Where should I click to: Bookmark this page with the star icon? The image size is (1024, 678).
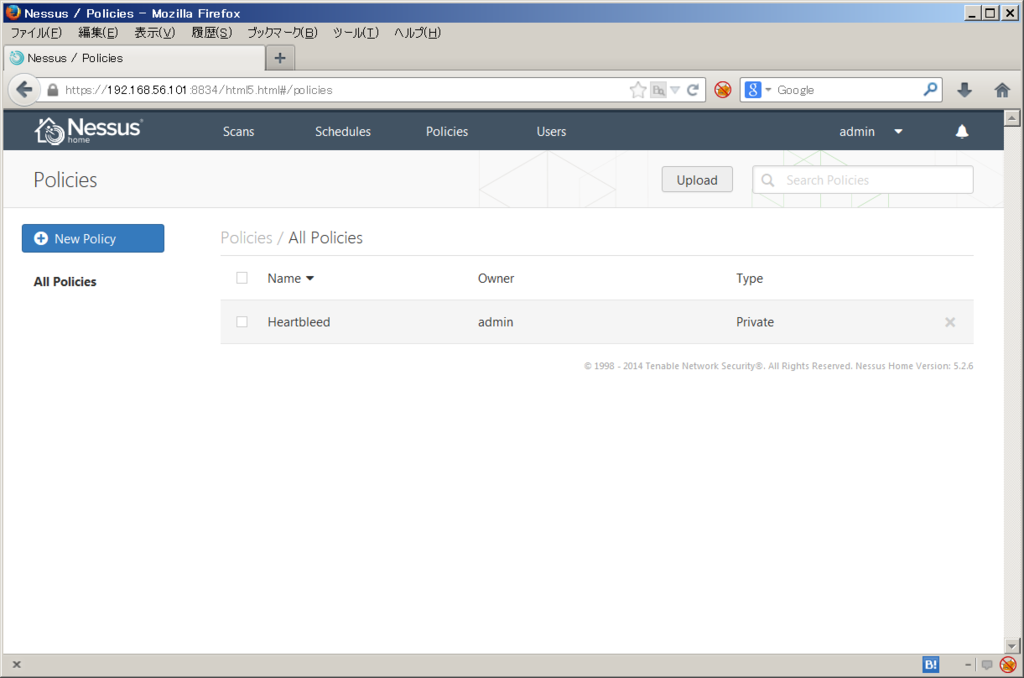coord(637,90)
